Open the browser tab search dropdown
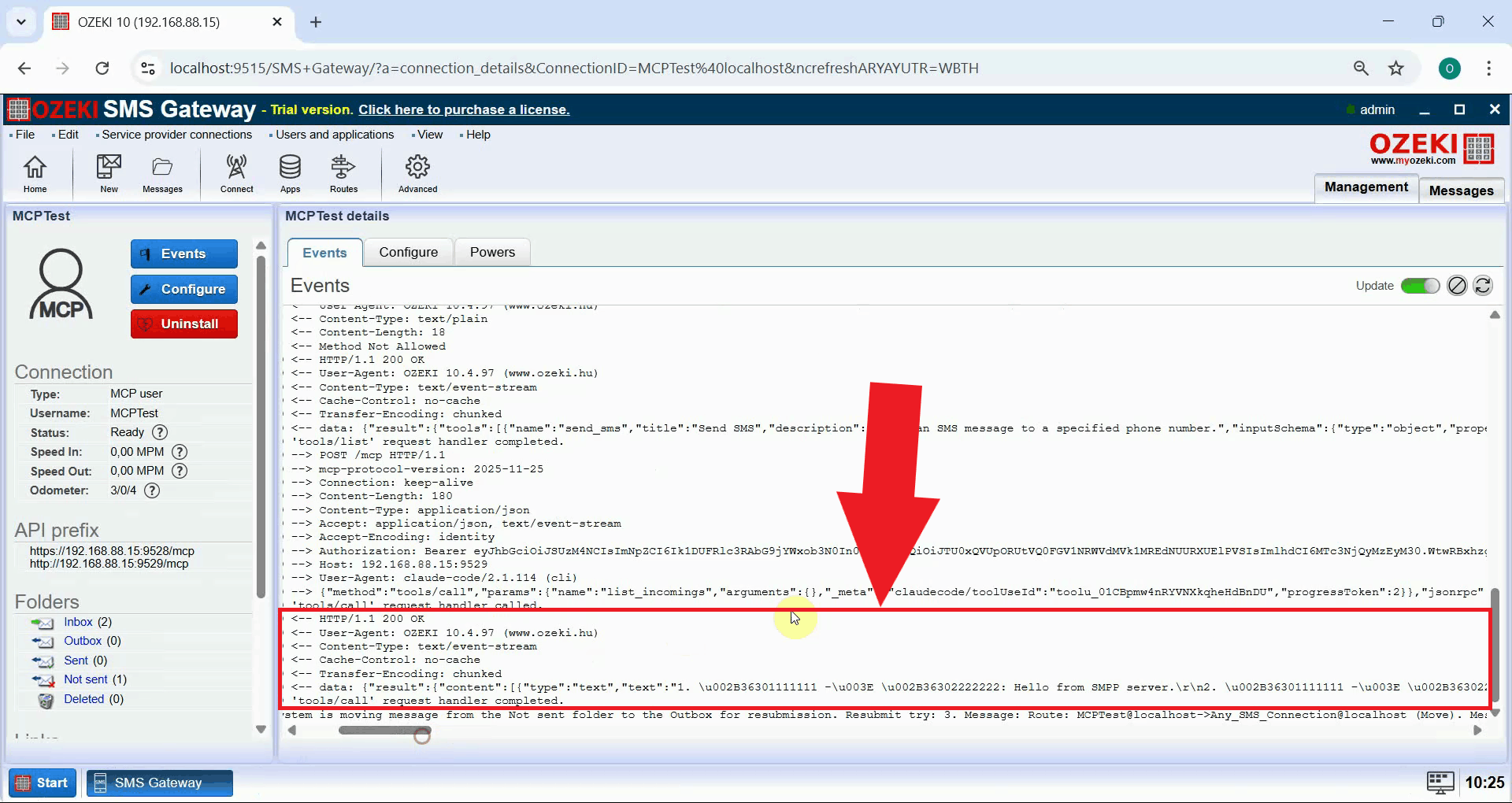This screenshot has width=1512, height=803. (x=21, y=22)
